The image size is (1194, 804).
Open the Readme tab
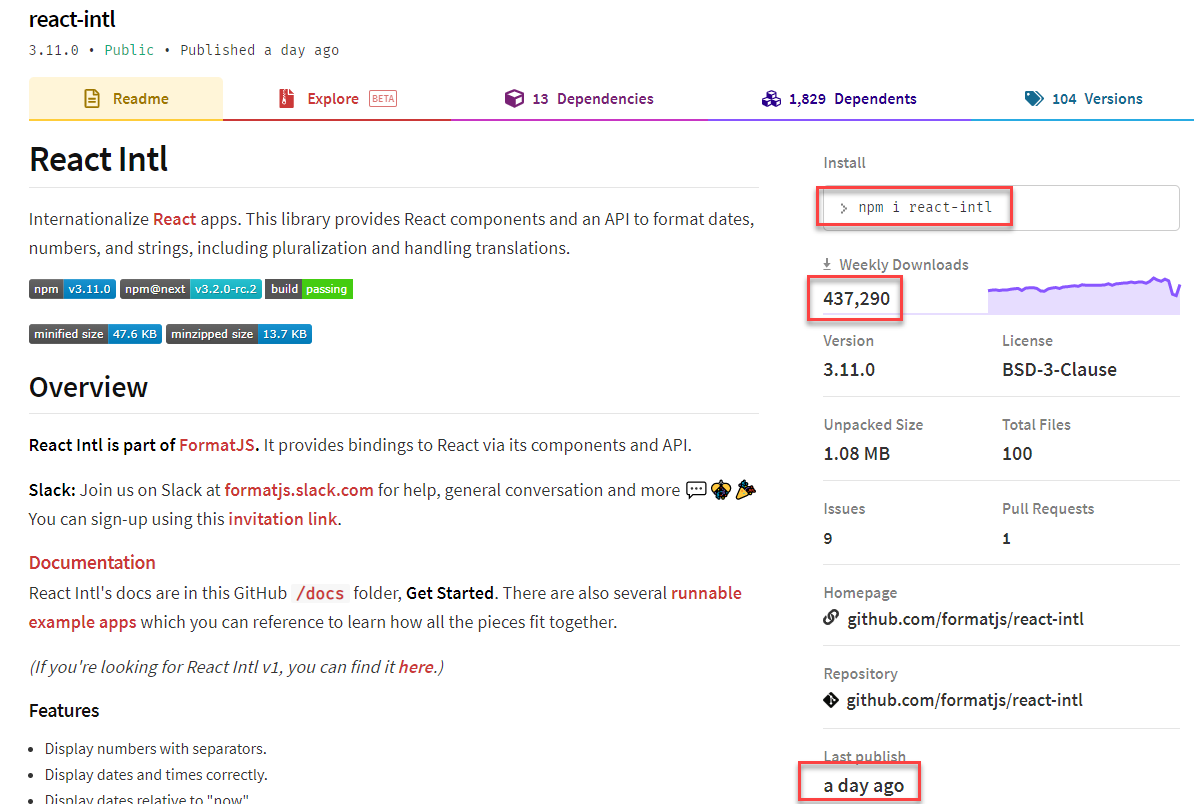pos(126,98)
